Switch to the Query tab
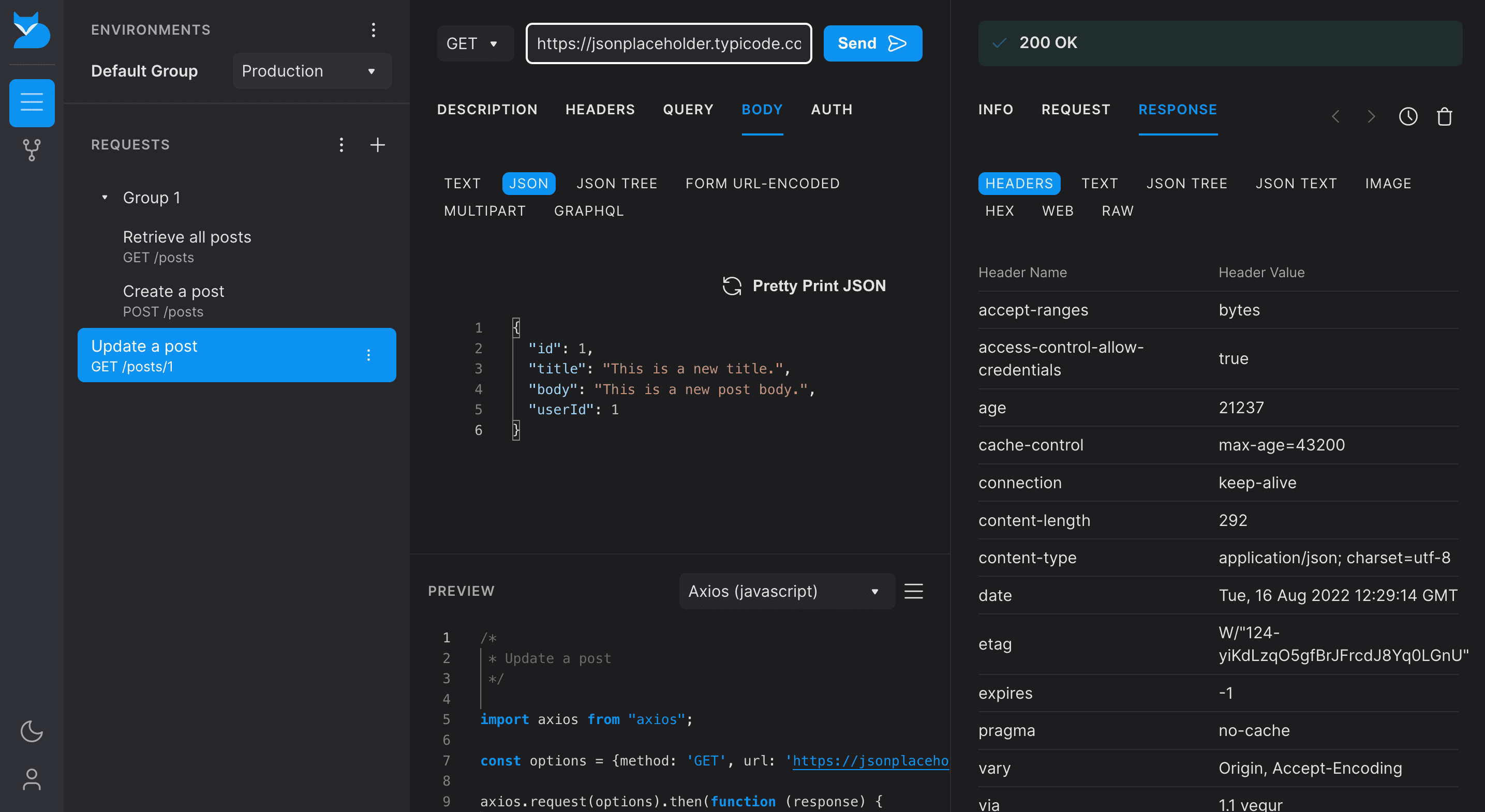The image size is (1485, 812). [688, 110]
